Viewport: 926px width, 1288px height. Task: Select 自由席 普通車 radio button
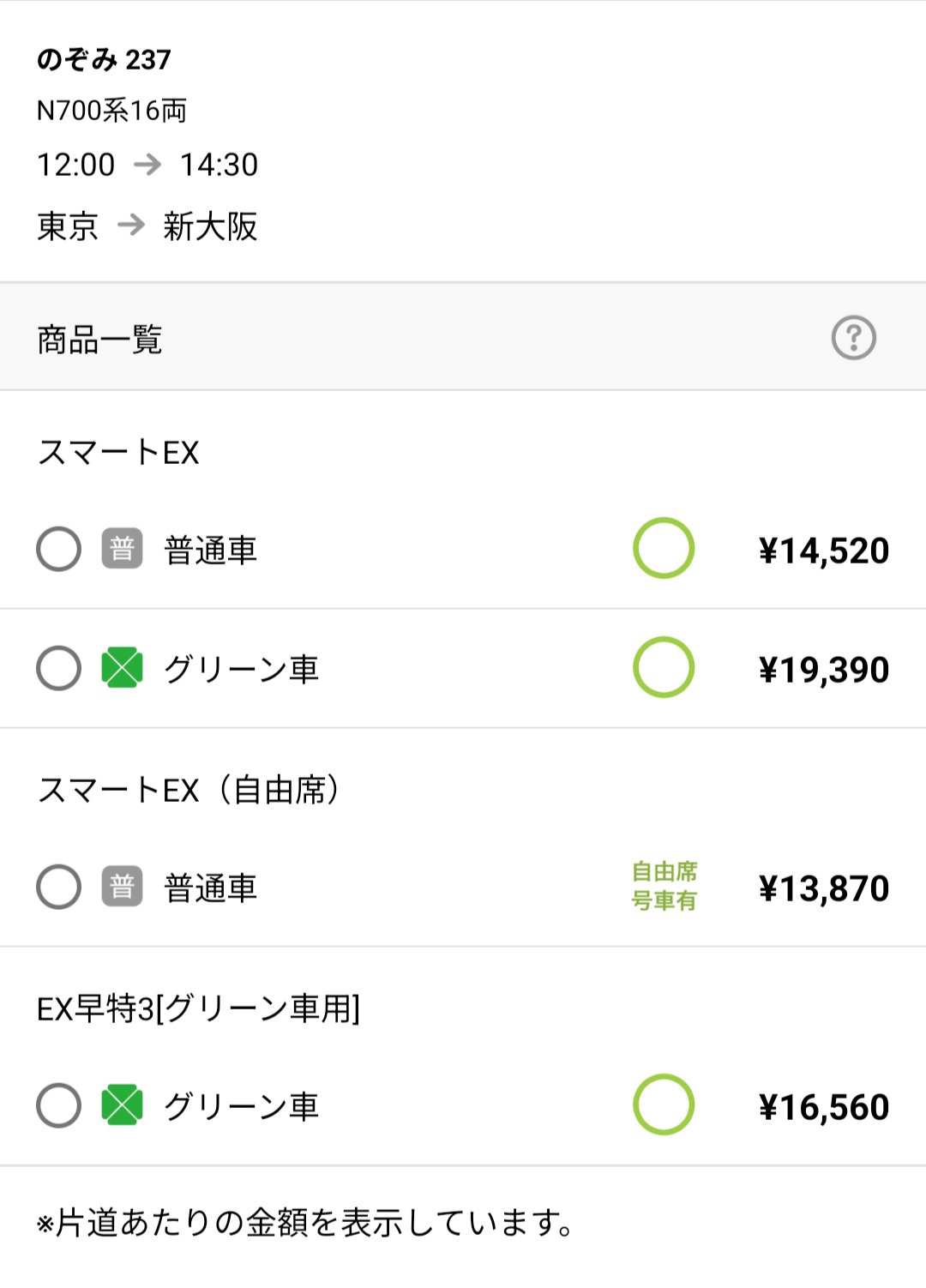[x=59, y=887]
